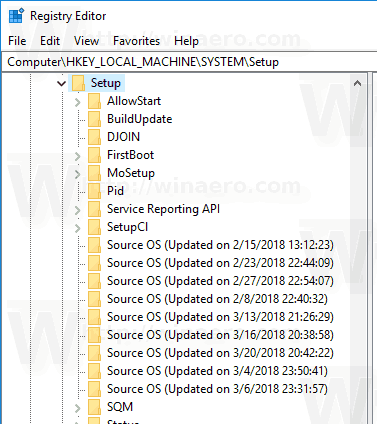377x424 pixels.
Task: Click the Pid folder icon
Action: click(x=94, y=191)
